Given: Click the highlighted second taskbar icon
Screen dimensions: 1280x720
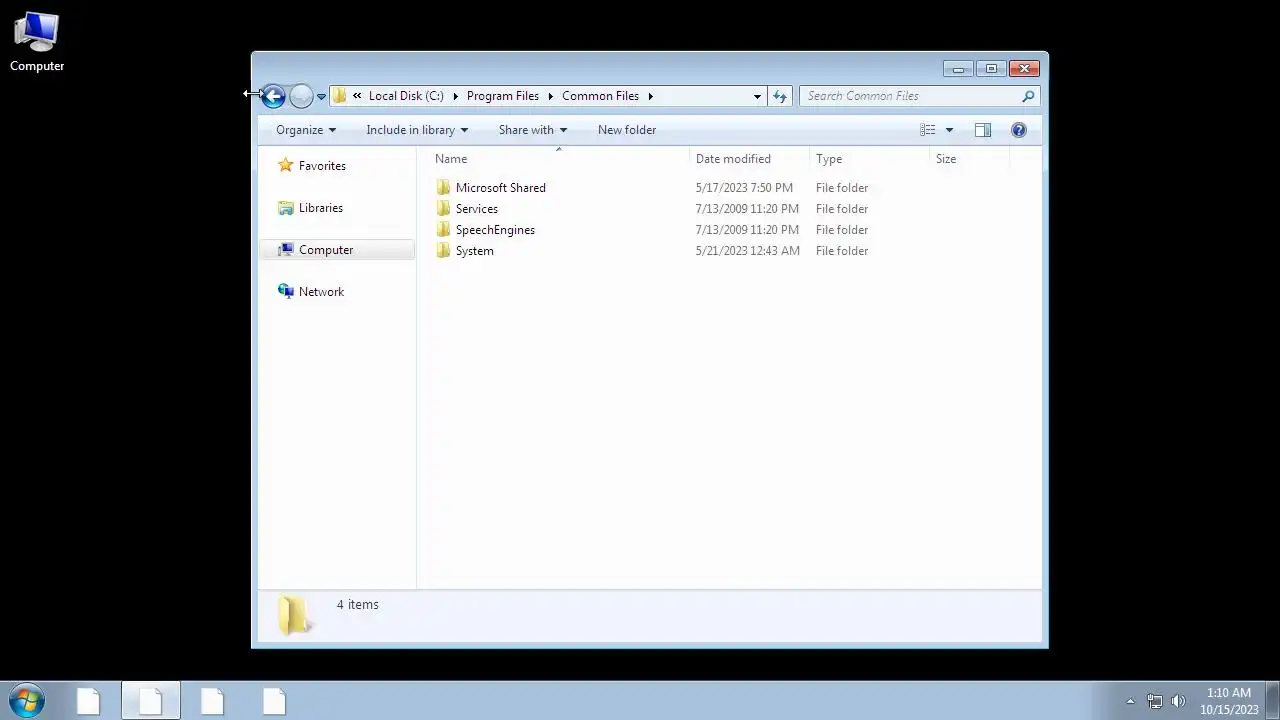Looking at the screenshot, I should (x=151, y=701).
